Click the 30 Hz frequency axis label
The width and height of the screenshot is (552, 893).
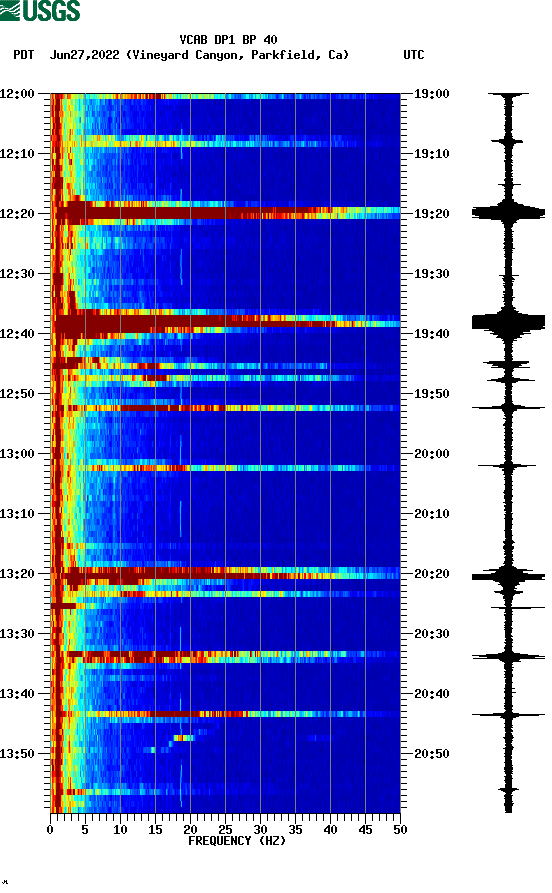coord(260,830)
